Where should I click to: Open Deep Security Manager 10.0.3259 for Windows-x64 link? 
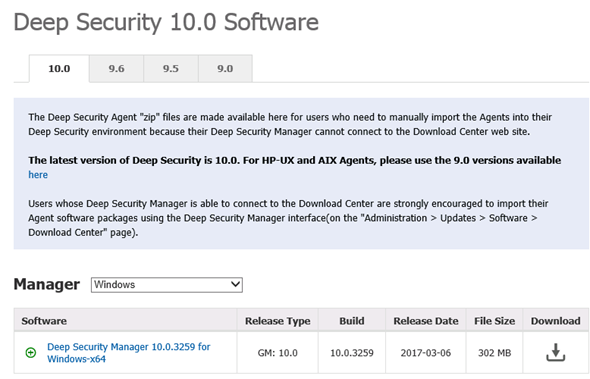click(128, 353)
